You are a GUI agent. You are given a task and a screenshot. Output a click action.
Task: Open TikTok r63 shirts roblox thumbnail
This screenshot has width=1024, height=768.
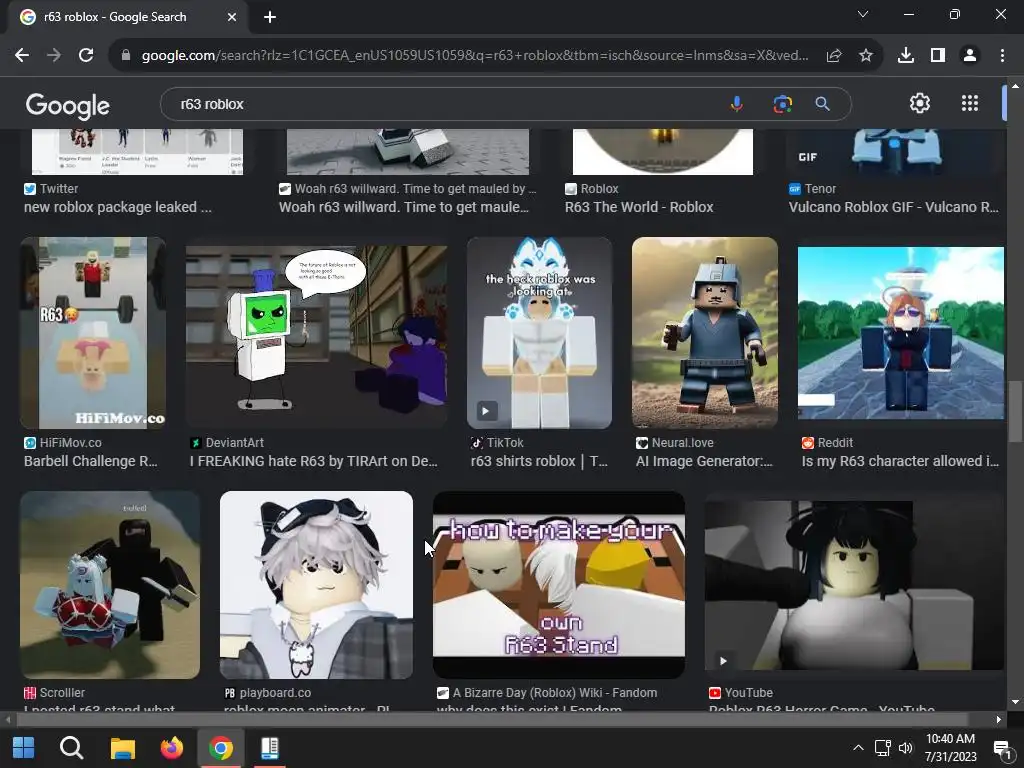pos(539,332)
